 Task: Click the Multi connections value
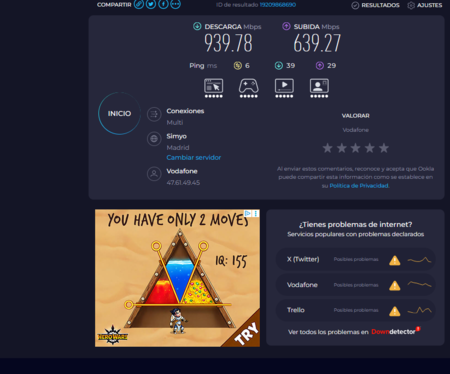[x=175, y=122]
